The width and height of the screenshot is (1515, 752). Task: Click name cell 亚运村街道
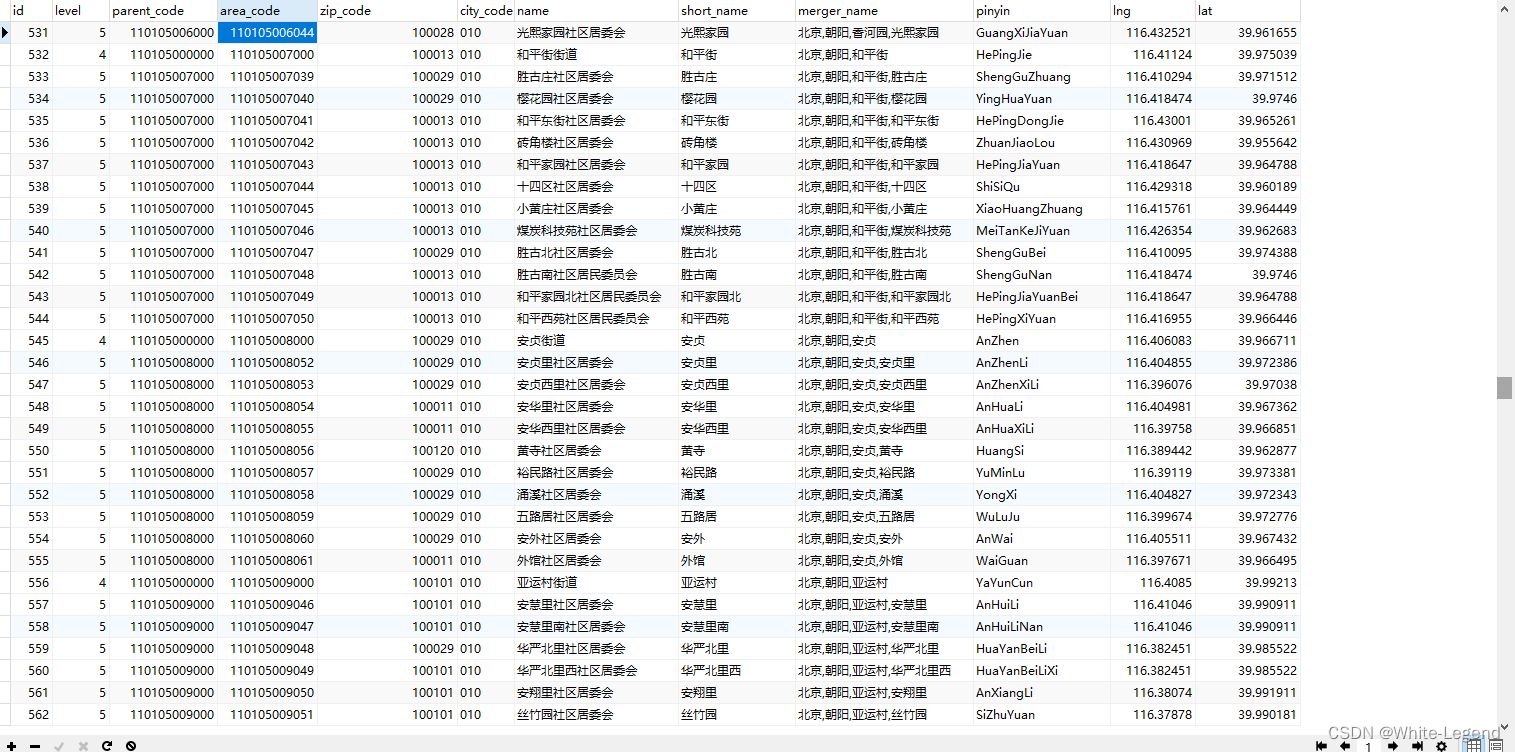[x=596, y=583]
